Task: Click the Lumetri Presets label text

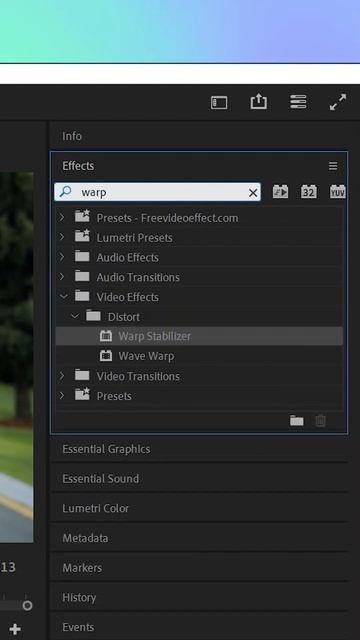Action: 134,238
